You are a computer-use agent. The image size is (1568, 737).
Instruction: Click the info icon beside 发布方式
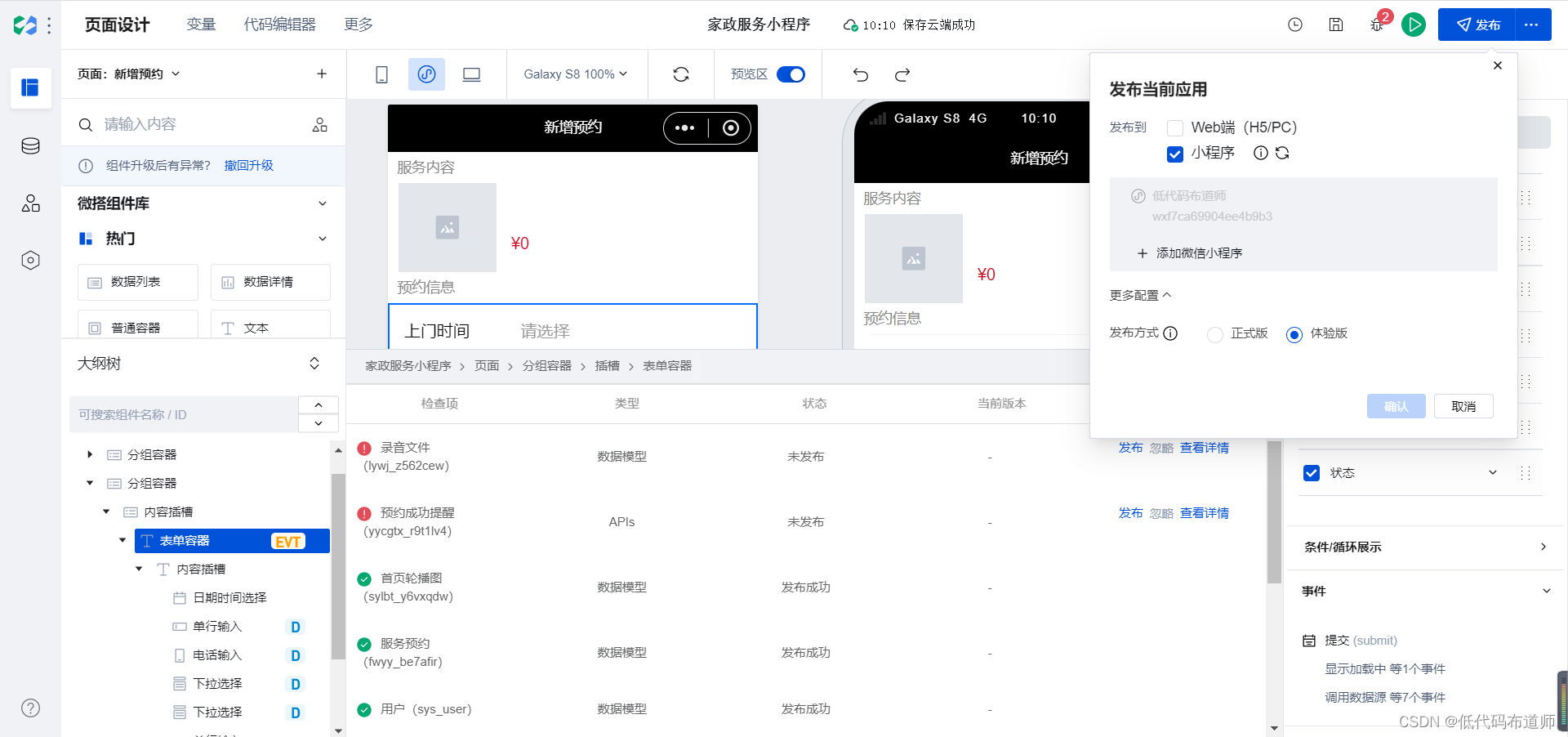click(x=1170, y=333)
